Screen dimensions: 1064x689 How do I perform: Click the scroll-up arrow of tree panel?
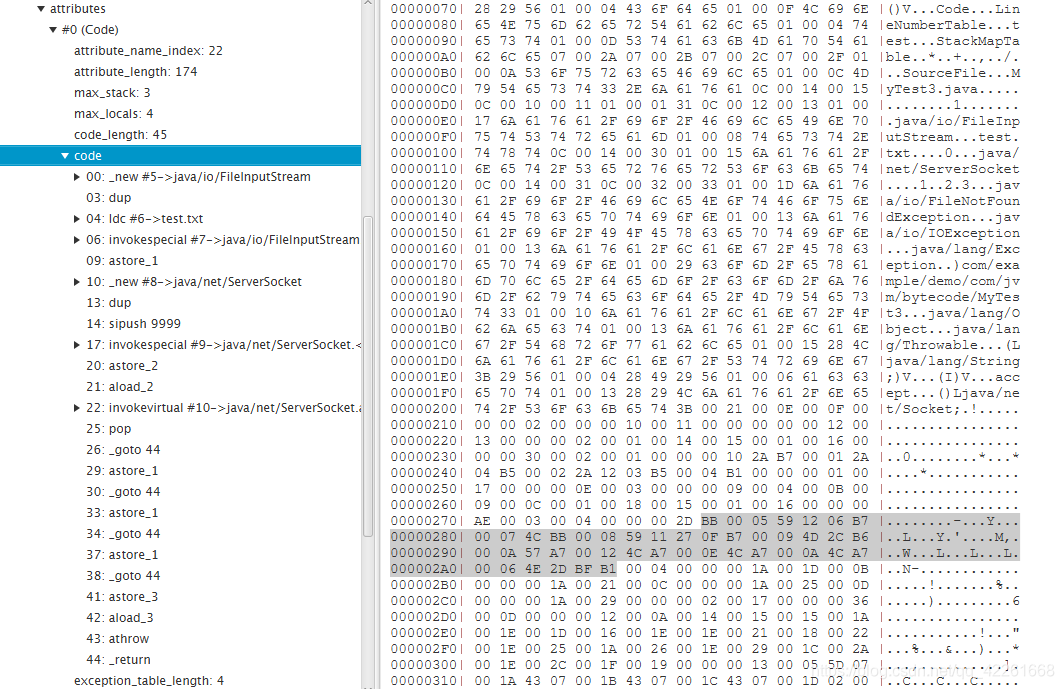pos(368,3)
